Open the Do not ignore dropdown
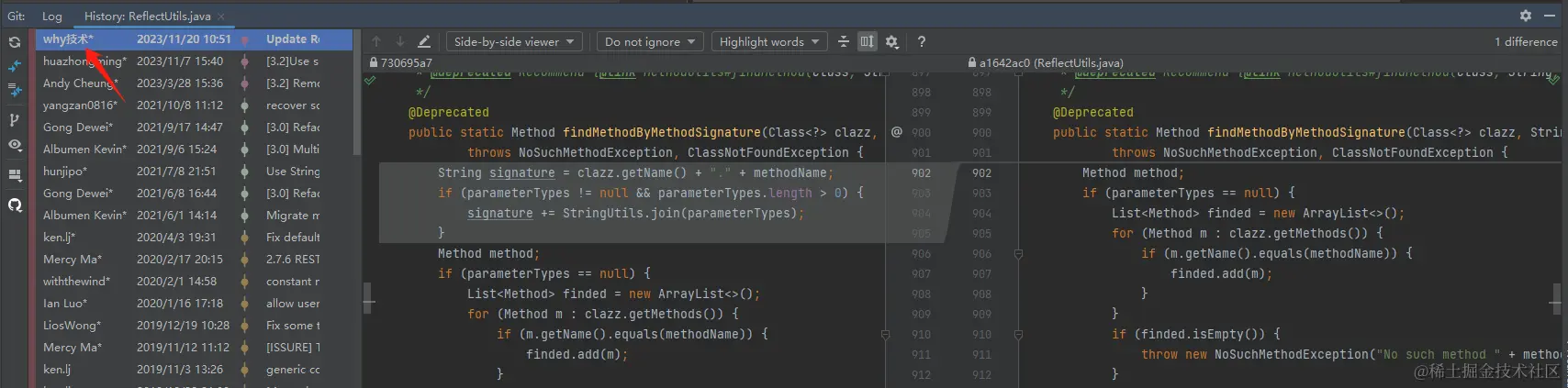The width and height of the screenshot is (1568, 388). 650,41
